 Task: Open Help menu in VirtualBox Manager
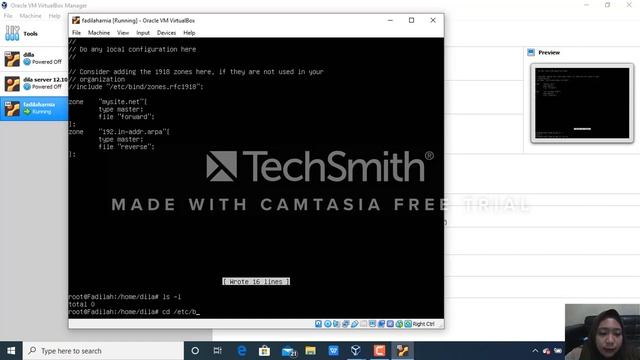(54, 16)
